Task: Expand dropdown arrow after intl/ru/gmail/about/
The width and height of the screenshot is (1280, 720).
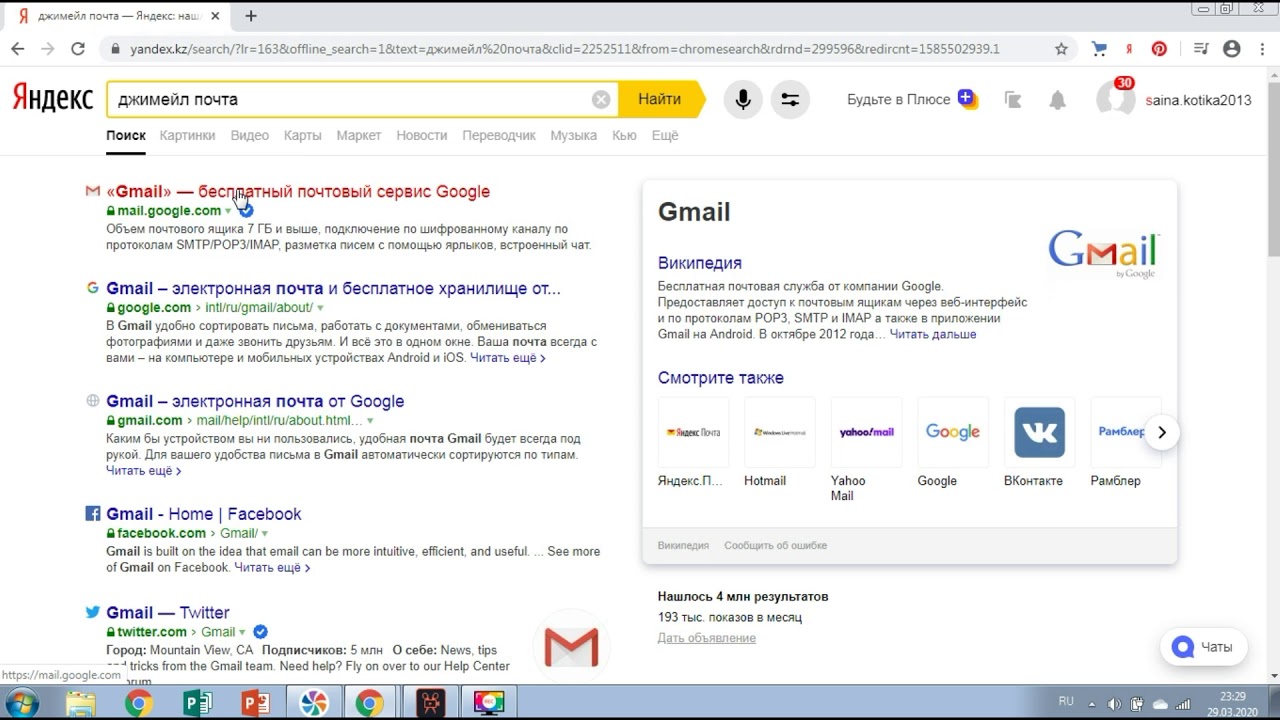Action: [x=321, y=308]
